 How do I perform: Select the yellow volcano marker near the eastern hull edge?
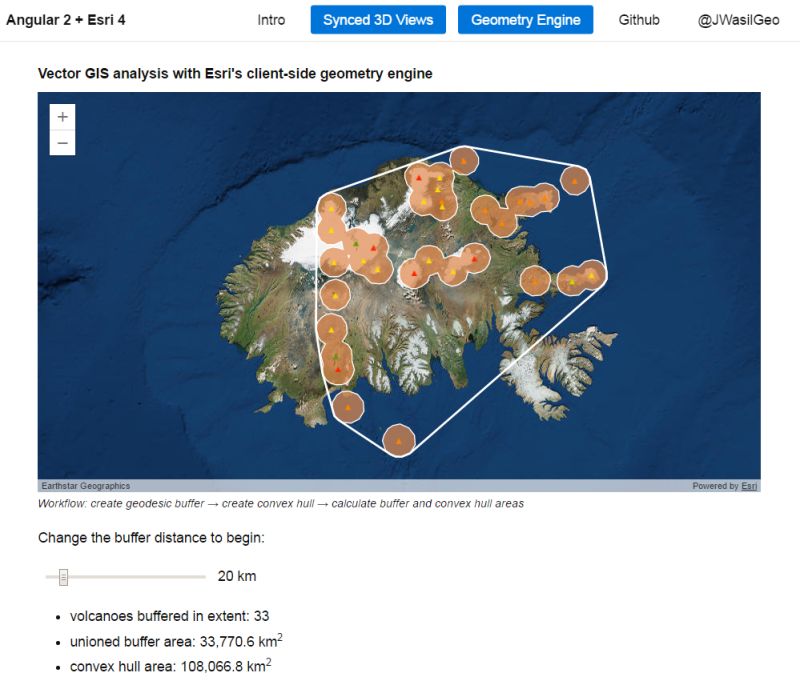click(x=593, y=273)
